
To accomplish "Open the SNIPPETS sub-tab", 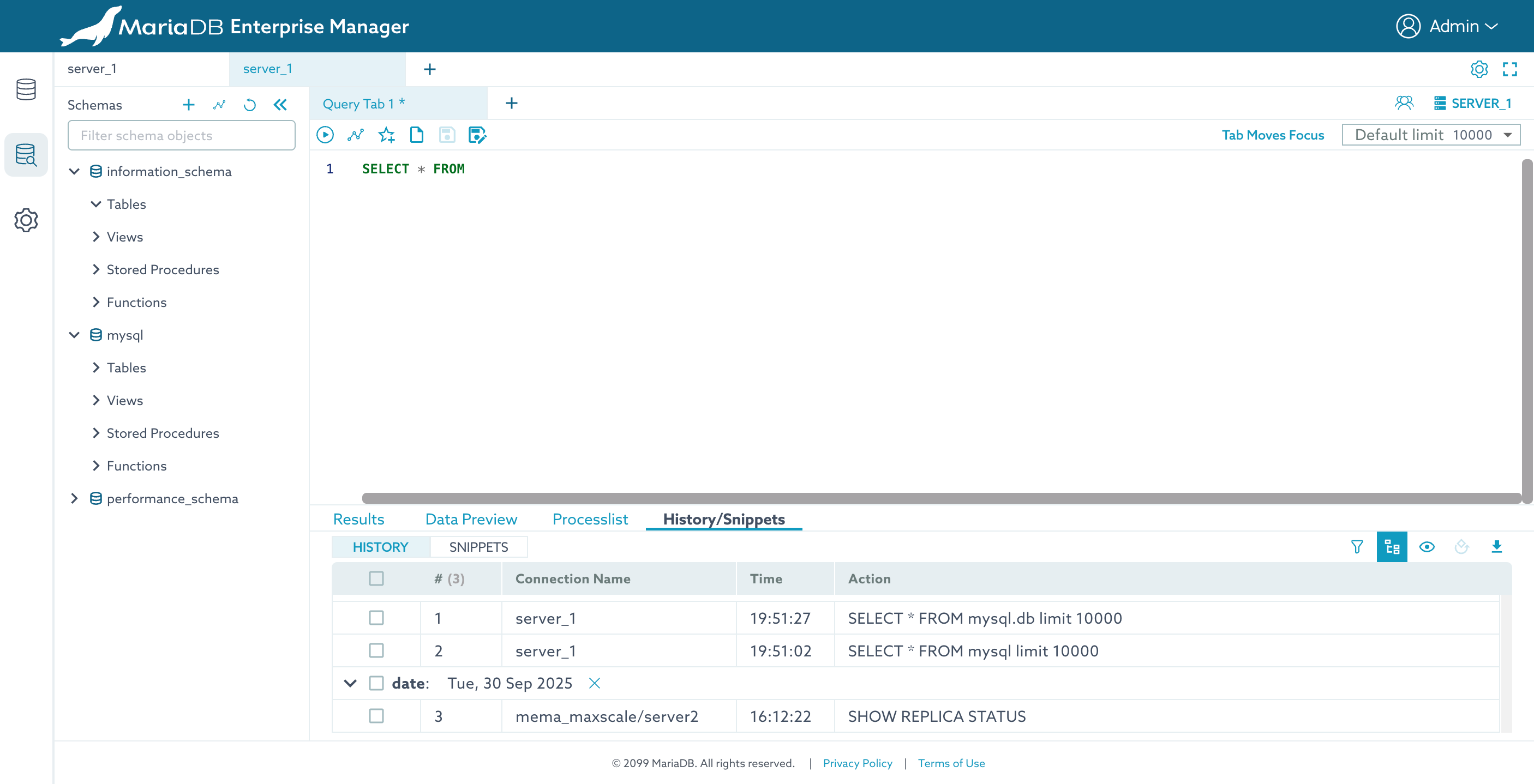I will point(478,547).
